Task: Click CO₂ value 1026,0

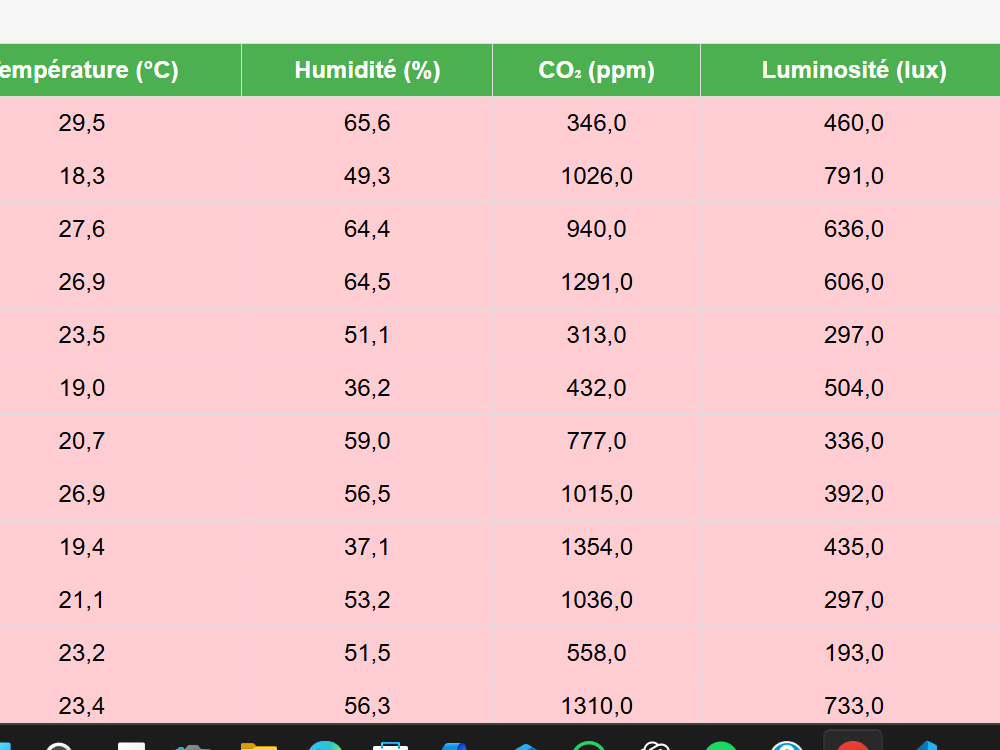Action: tap(596, 175)
